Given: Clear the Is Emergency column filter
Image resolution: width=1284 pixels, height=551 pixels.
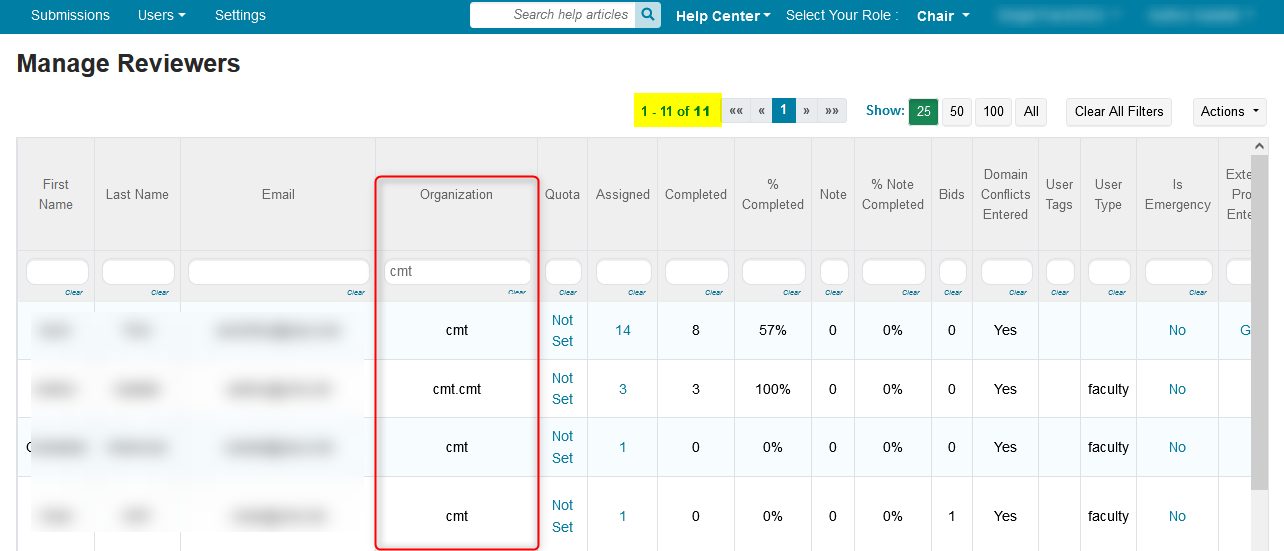Looking at the screenshot, I should point(1198,292).
